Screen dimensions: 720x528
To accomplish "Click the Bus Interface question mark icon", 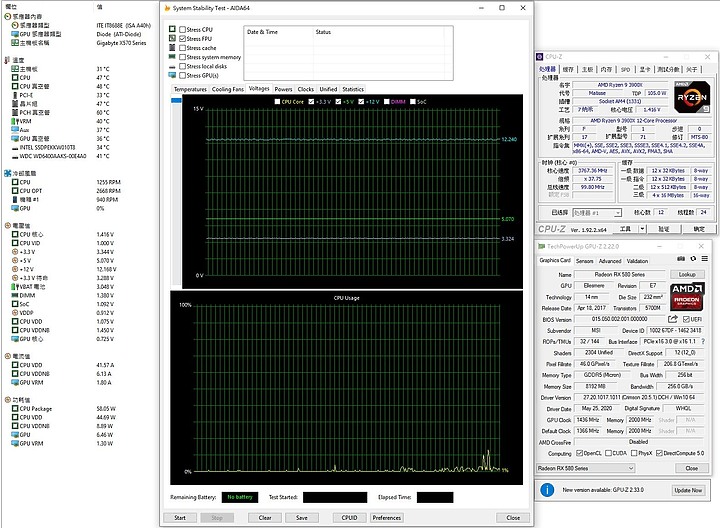I will [703, 342].
